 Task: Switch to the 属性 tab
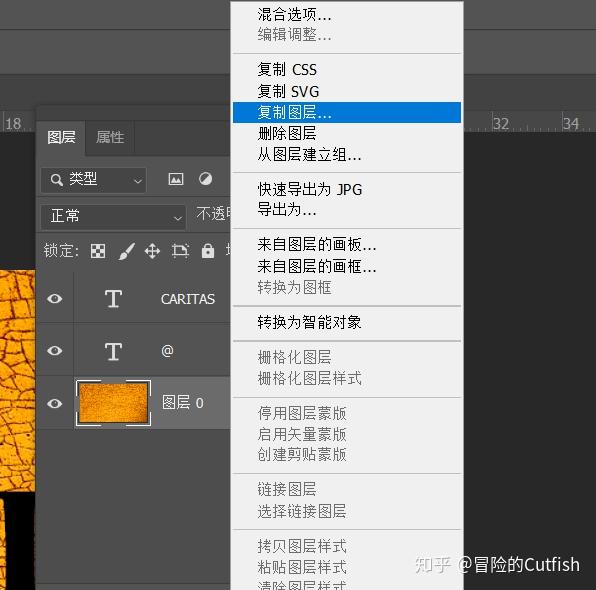click(110, 137)
